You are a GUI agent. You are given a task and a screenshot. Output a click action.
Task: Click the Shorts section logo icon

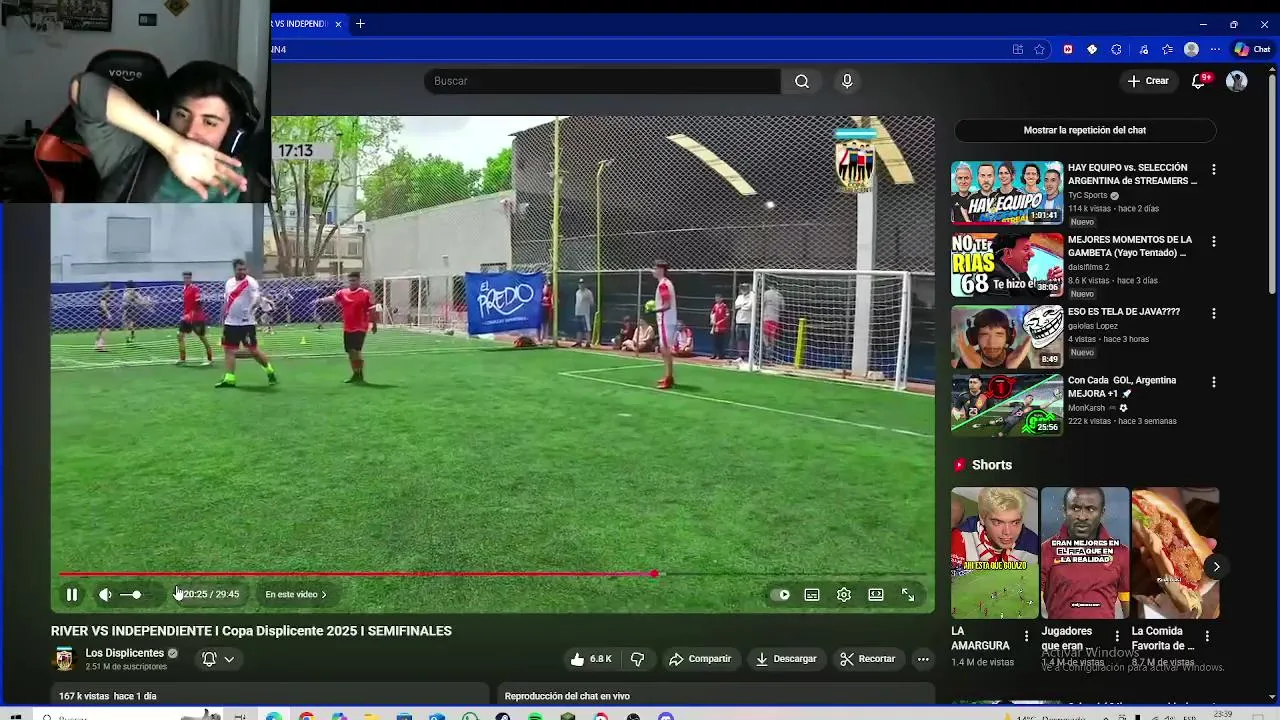pos(960,465)
